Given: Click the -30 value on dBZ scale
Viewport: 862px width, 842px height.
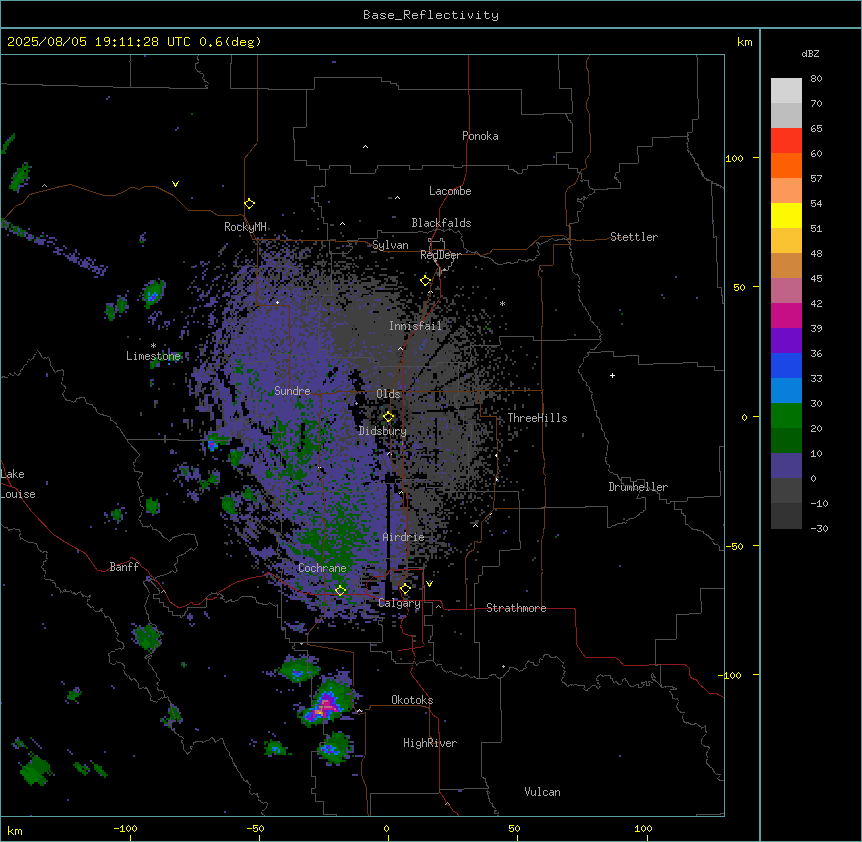Looking at the screenshot, I should tap(819, 528).
